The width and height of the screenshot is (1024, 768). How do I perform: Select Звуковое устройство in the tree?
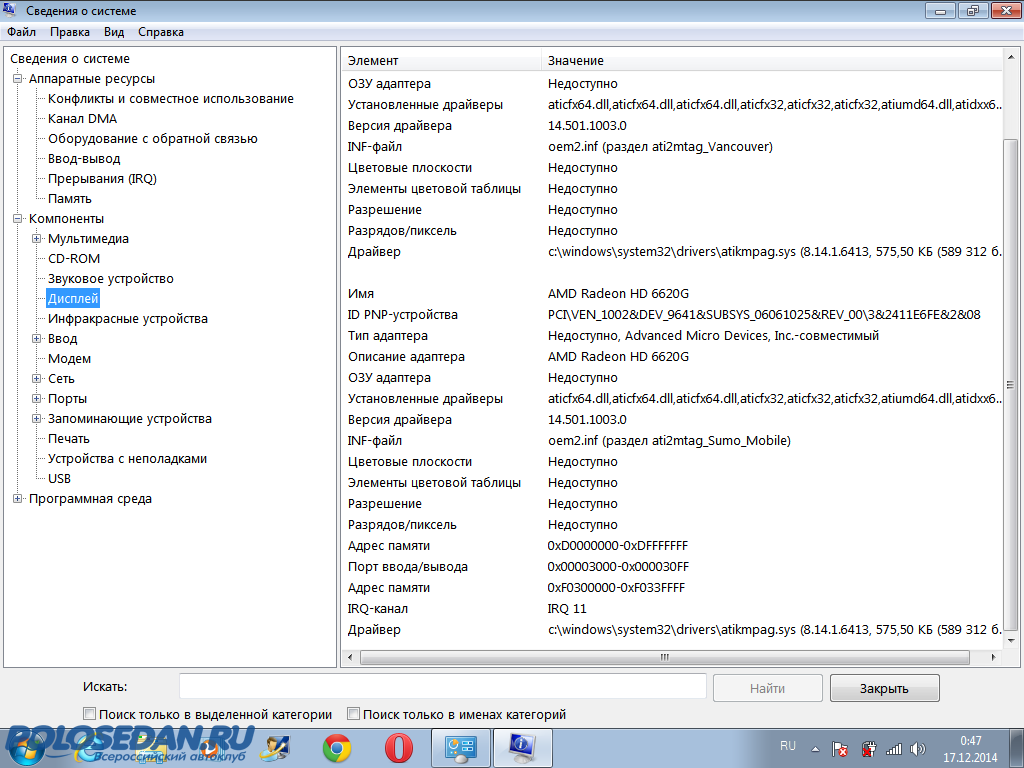(x=110, y=279)
